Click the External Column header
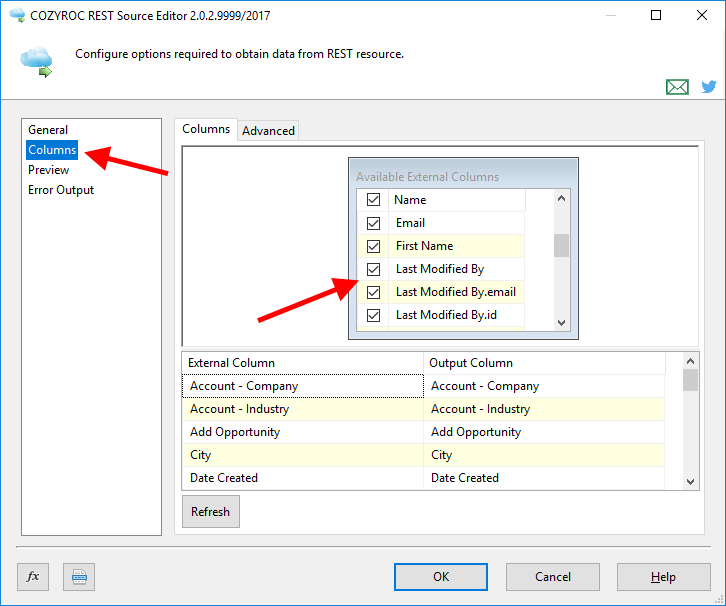 [303, 363]
